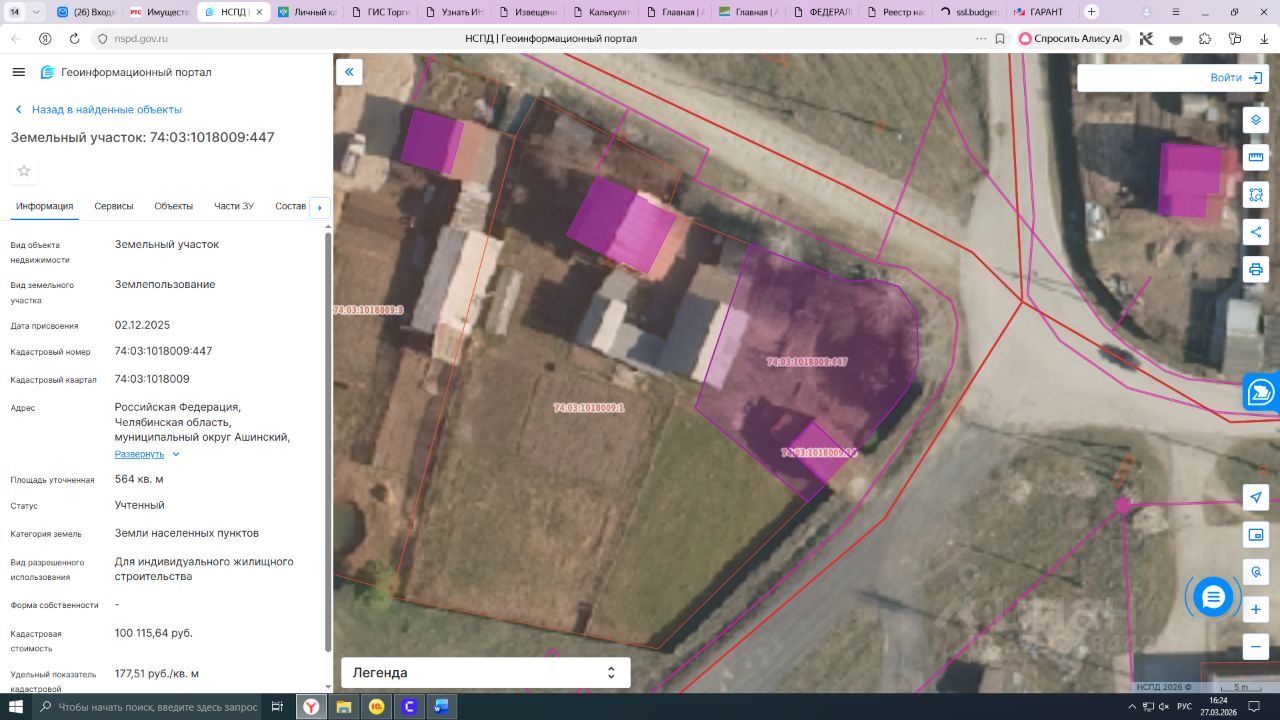1280x720 pixels.
Task: Switch keyboard language via РУС indicator
Action: (1184, 707)
